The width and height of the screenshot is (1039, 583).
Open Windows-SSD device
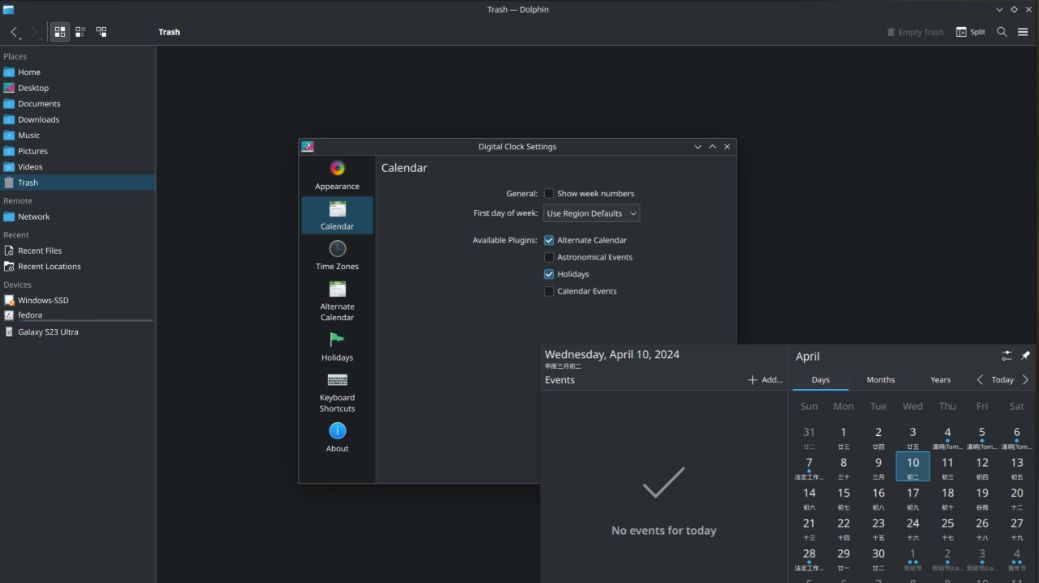click(x=78, y=300)
